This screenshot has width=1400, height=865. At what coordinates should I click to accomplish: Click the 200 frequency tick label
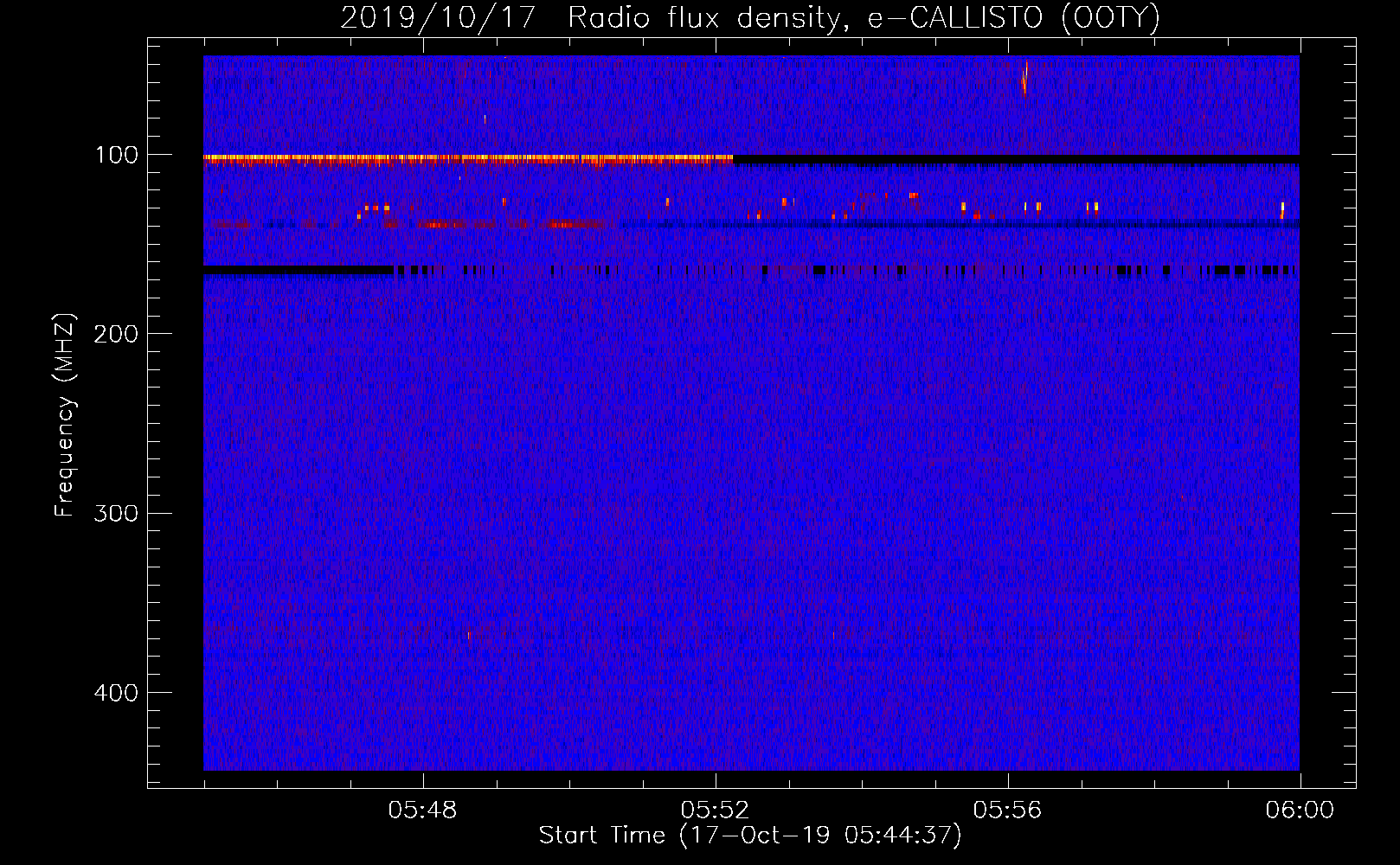(115, 334)
